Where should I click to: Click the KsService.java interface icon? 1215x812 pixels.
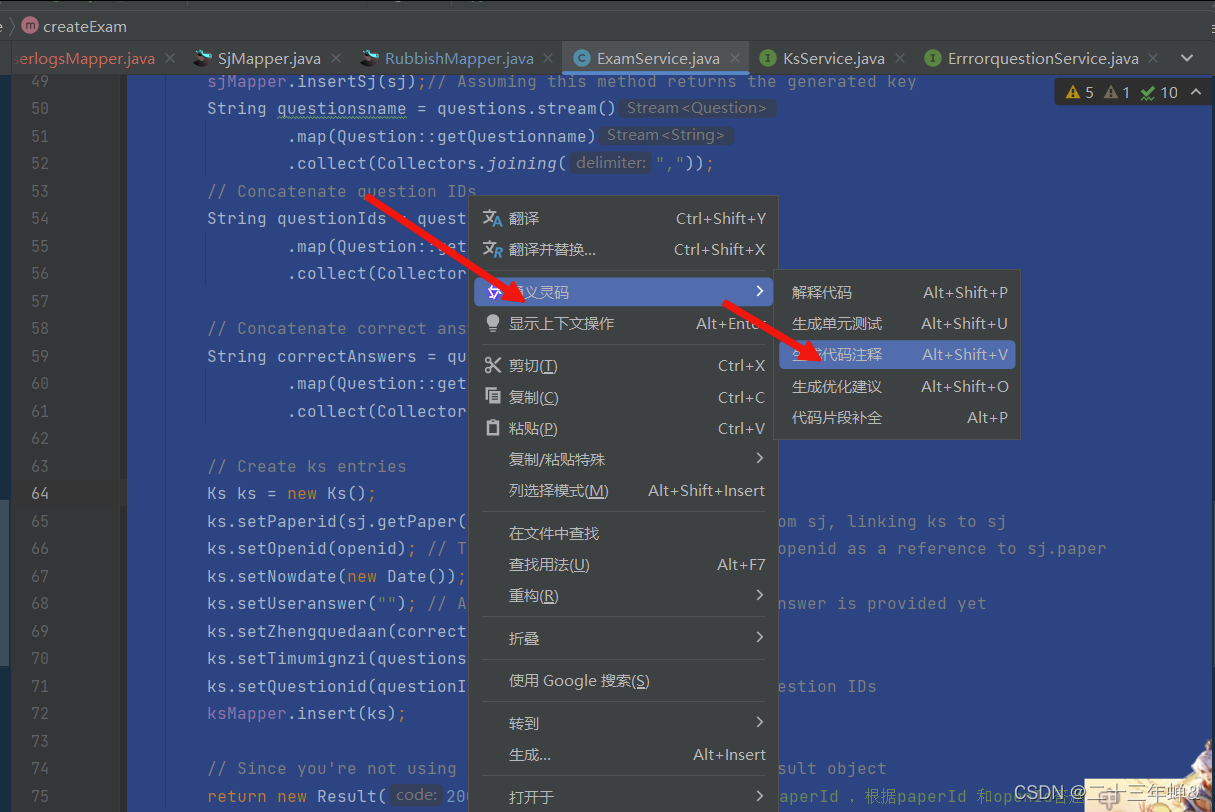click(768, 58)
